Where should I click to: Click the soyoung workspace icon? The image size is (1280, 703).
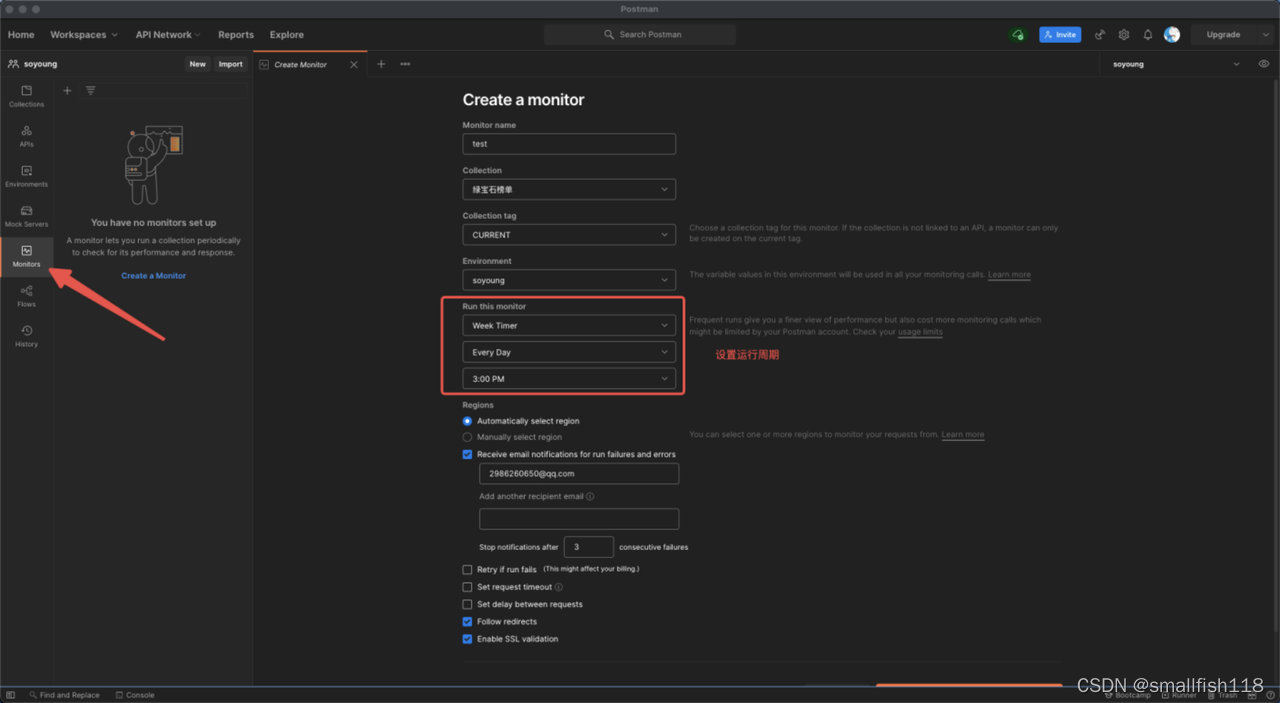[x=13, y=64]
